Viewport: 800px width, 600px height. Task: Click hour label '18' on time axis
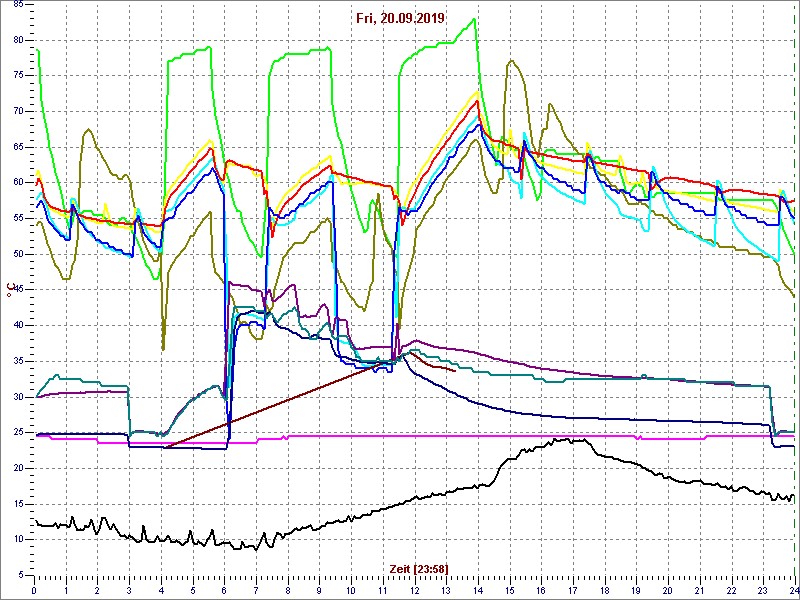604,591
